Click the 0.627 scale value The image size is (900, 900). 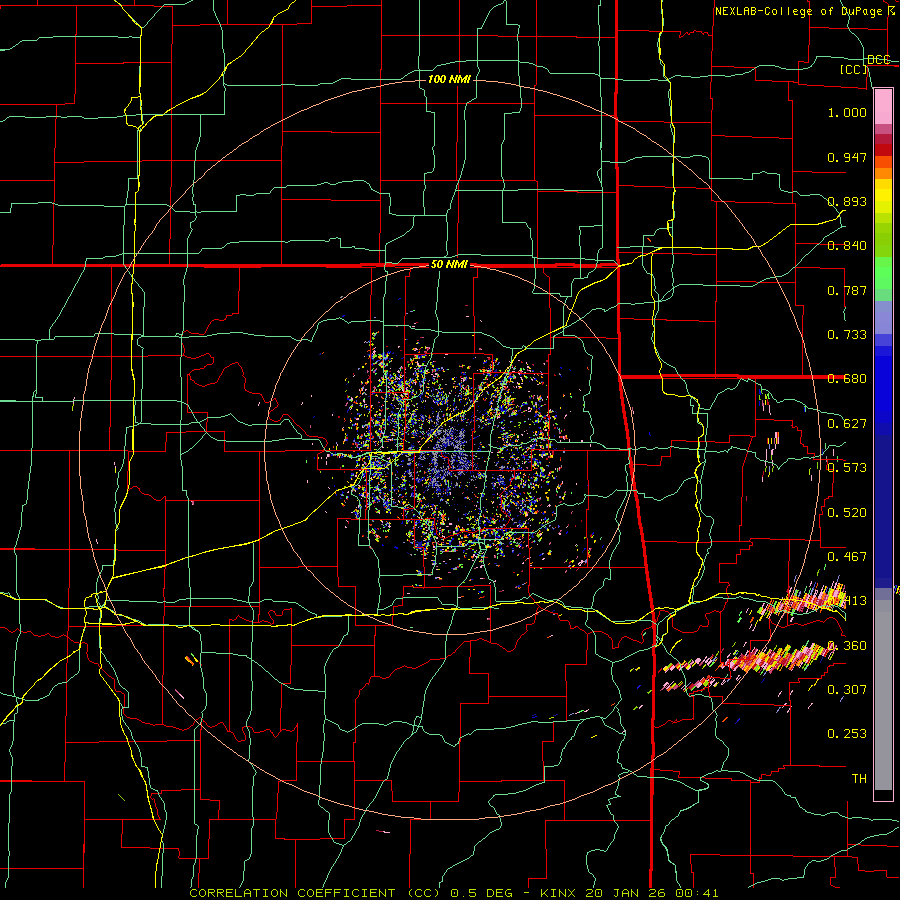(847, 424)
